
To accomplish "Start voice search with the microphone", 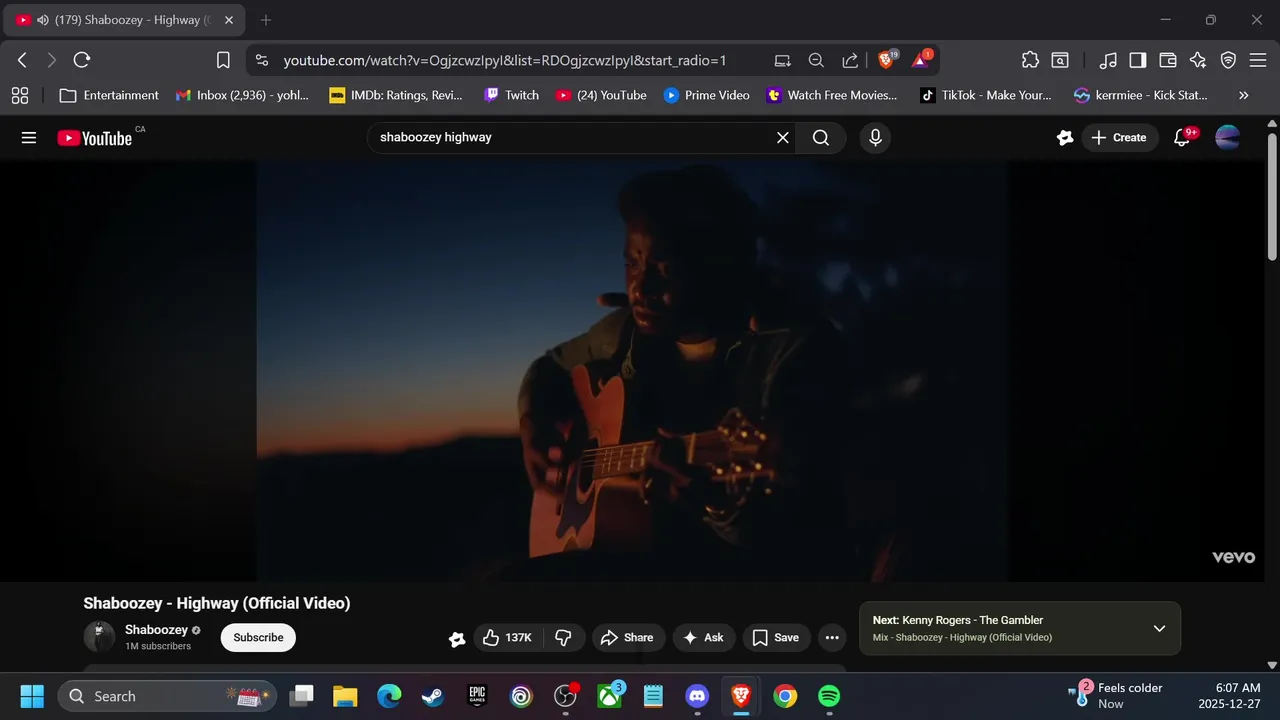I will (x=875, y=138).
